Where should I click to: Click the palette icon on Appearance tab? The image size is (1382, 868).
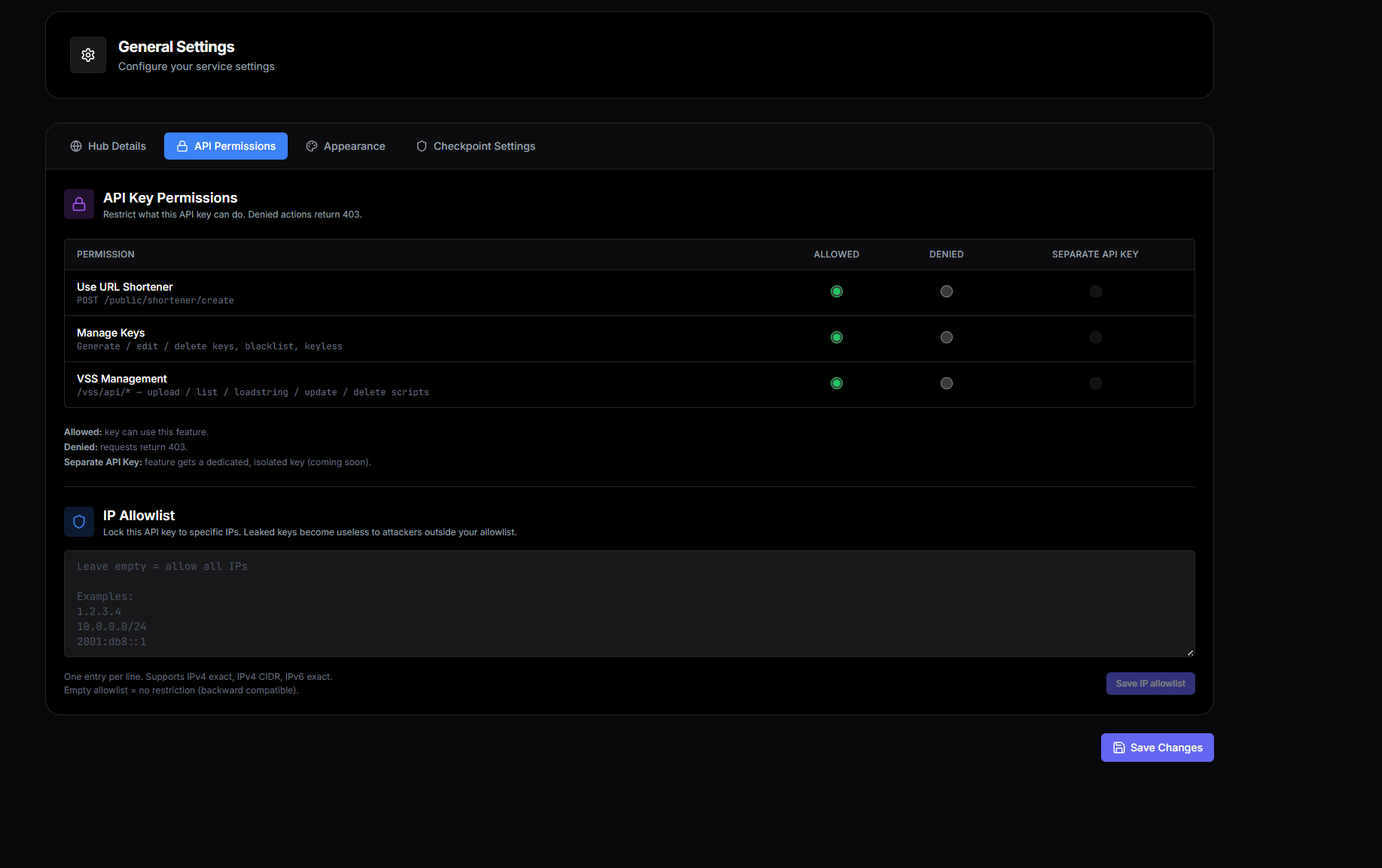[312, 146]
